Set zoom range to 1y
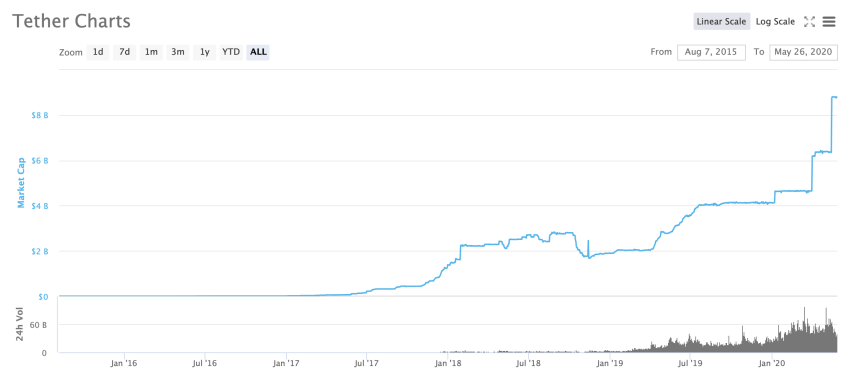The height and width of the screenshot is (374, 860). click(x=205, y=52)
